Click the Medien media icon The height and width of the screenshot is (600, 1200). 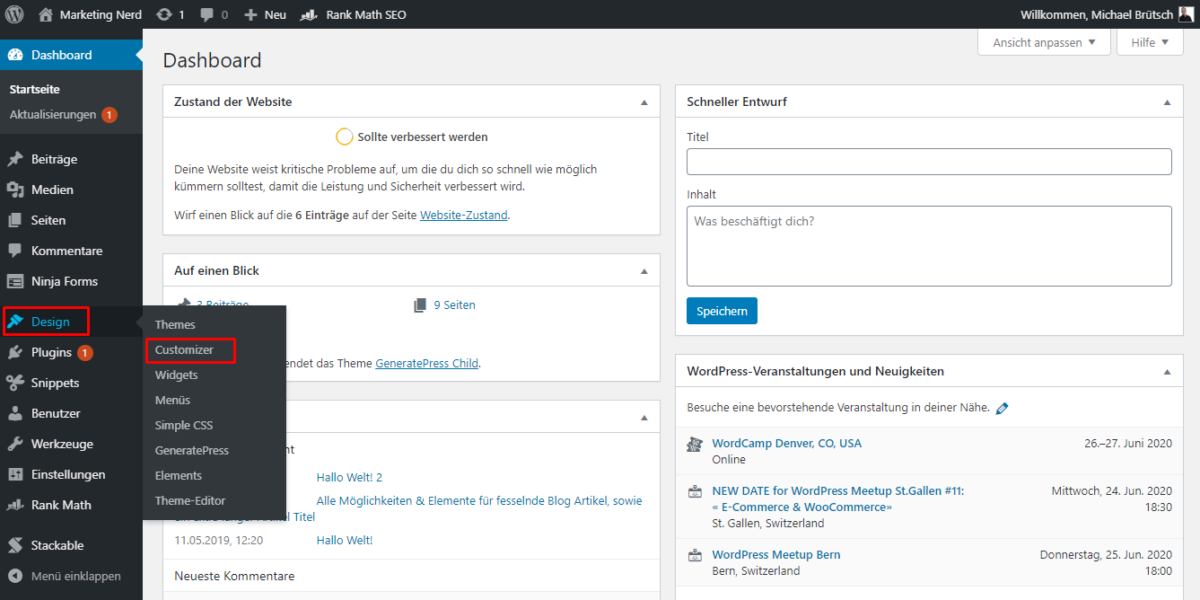tap(15, 190)
